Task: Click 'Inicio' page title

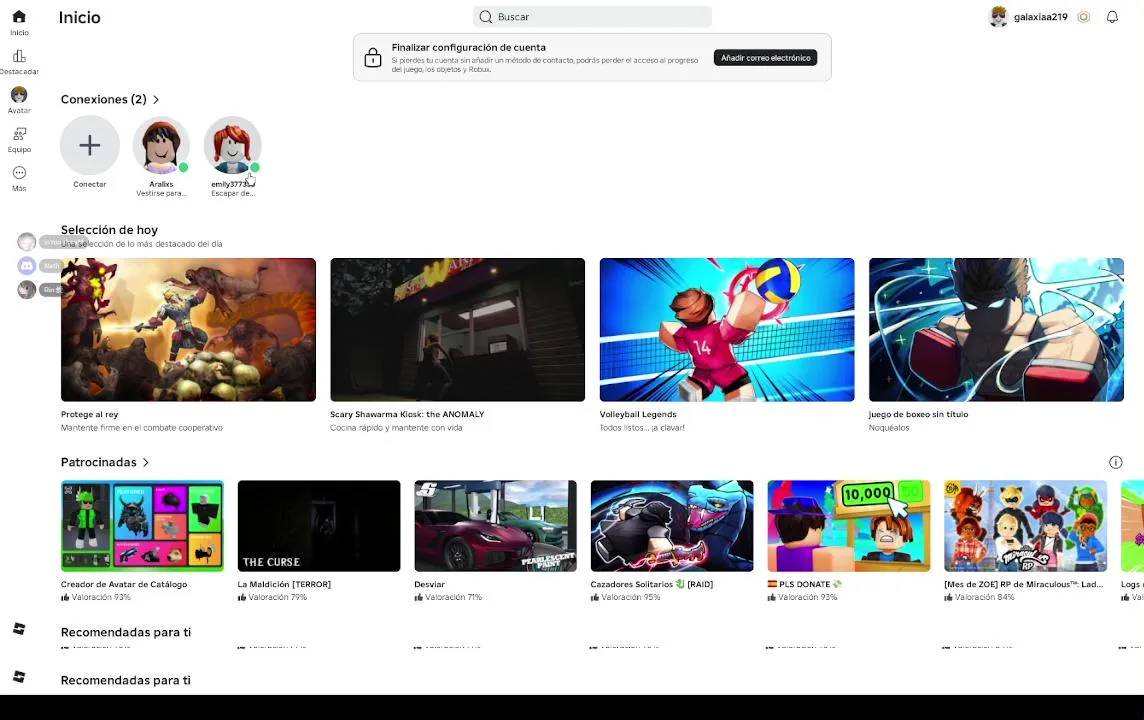Action: pos(80,18)
